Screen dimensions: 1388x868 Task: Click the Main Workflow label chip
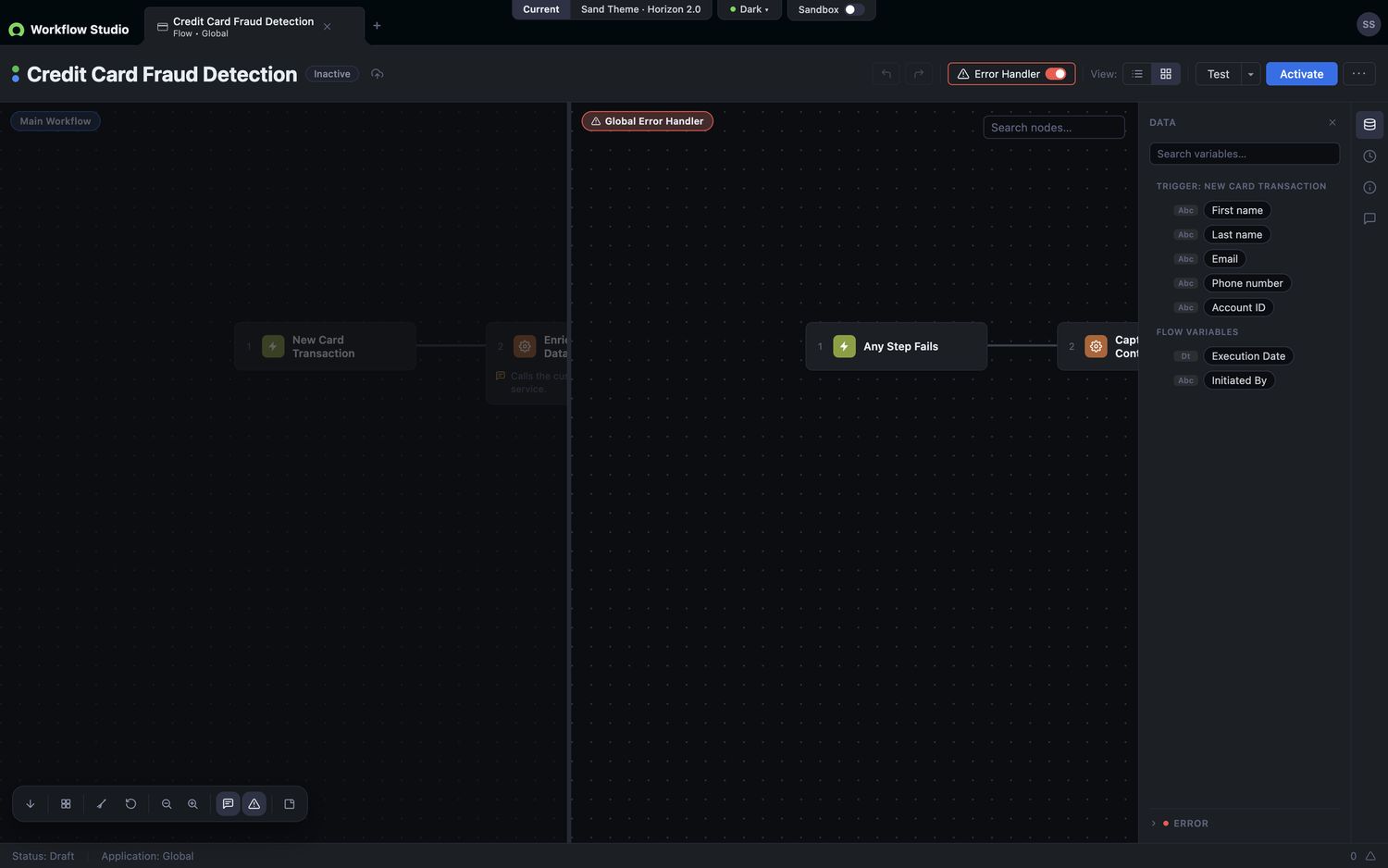coord(56,121)
